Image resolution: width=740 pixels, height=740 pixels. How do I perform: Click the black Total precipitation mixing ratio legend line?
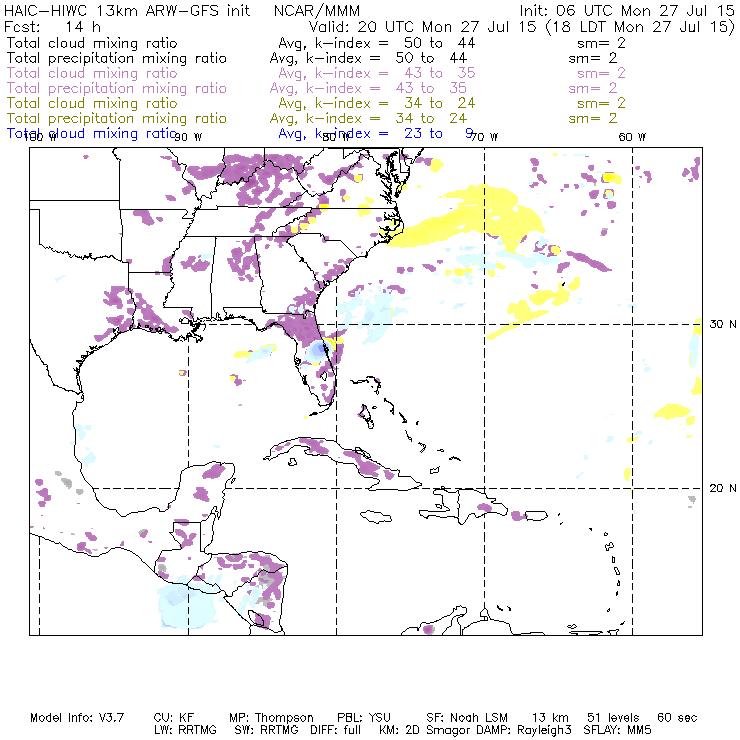117,58
